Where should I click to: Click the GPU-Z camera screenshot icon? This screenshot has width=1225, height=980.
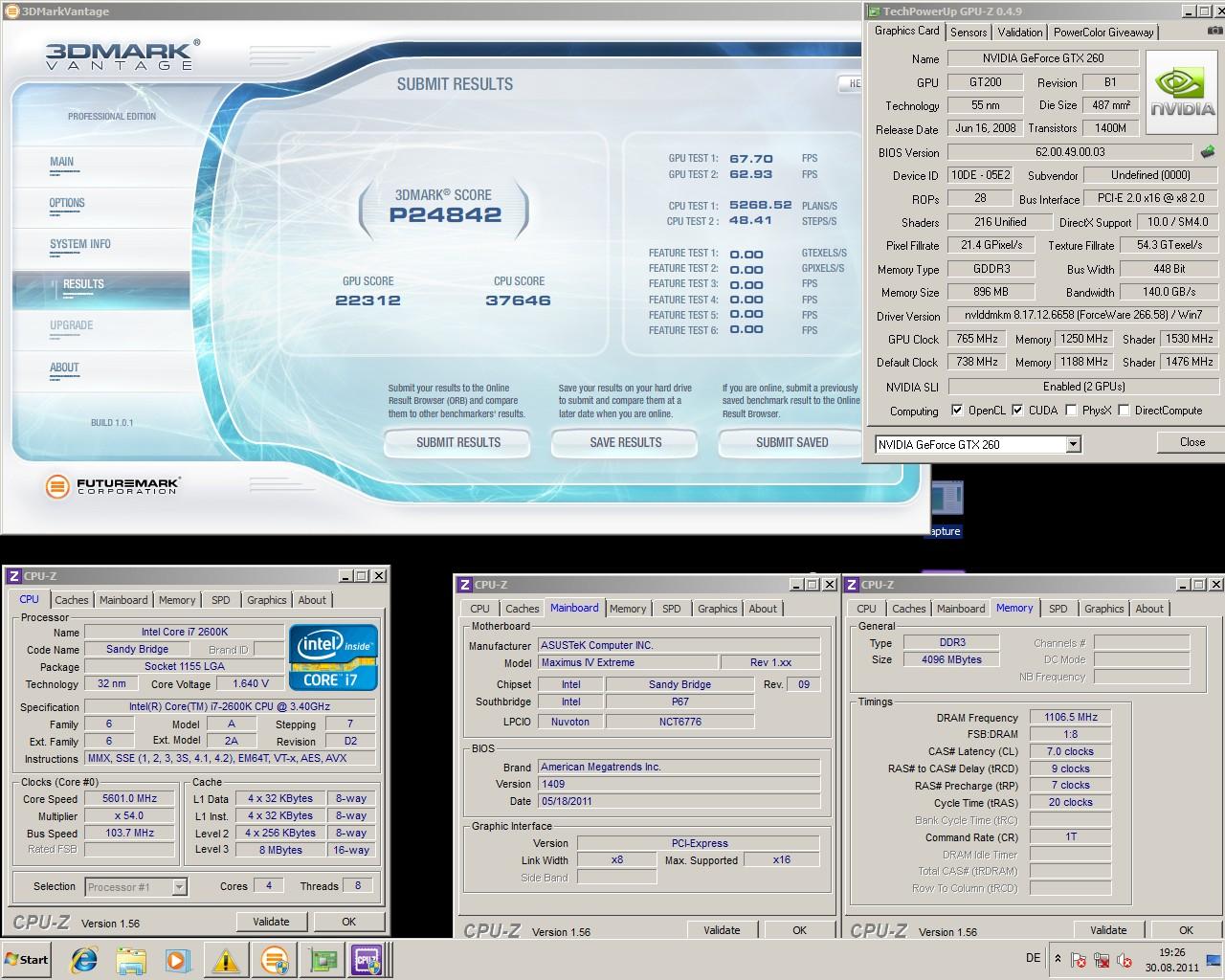[1214, 31]
